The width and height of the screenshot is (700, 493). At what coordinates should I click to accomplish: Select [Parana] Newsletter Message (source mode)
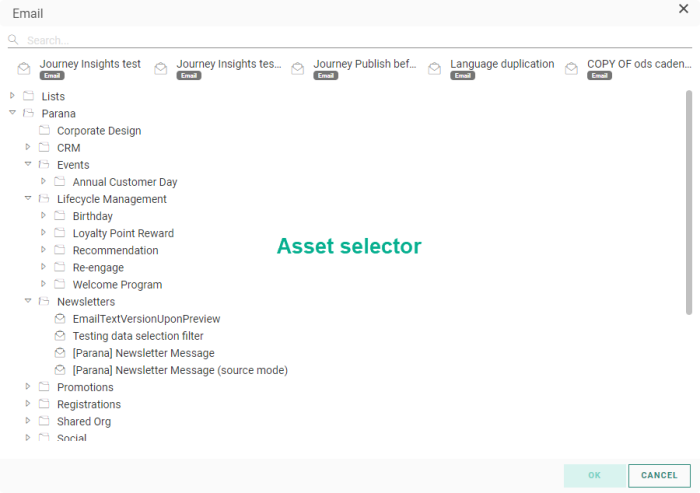(x=180, y=370)
